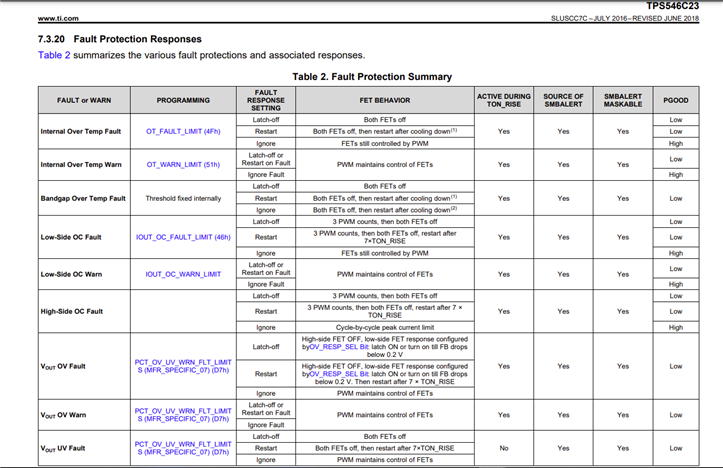Click the VOUT OV Fault row label
The image size is (723, 468).
[x=63, y=367]
